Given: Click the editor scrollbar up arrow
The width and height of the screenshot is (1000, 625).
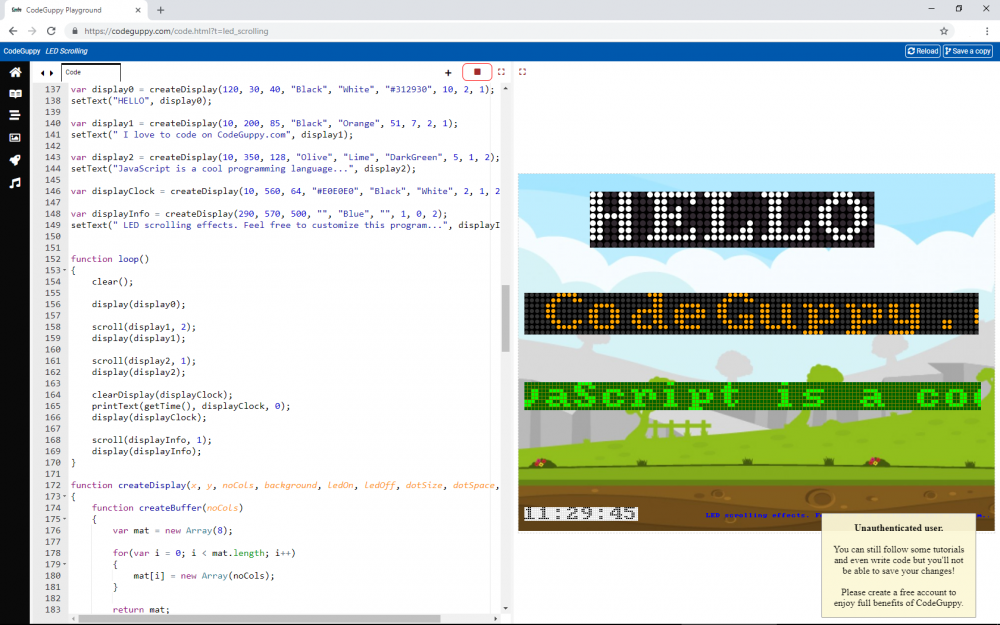Looking at the screenshot, I should (506, 89).
